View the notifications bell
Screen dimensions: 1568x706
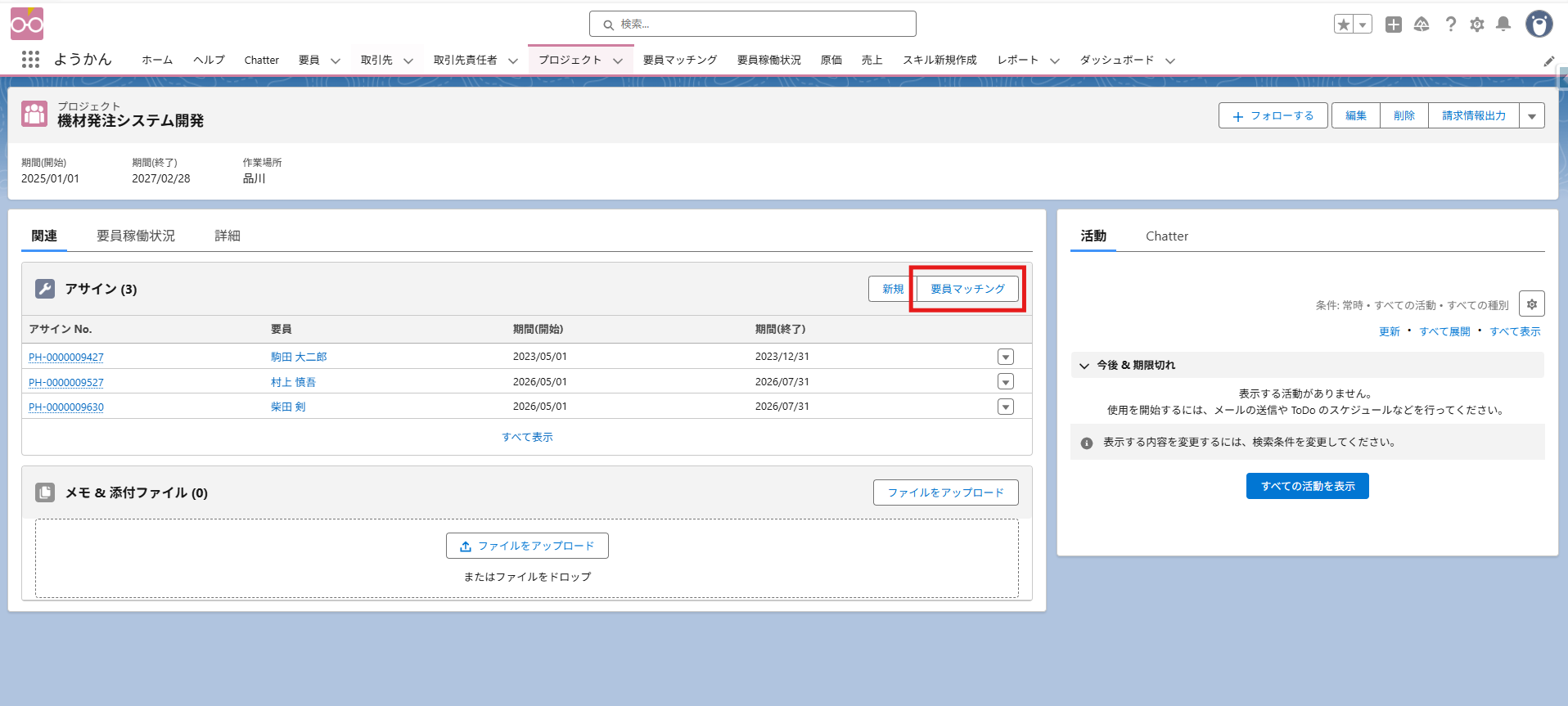[1503, 25]
